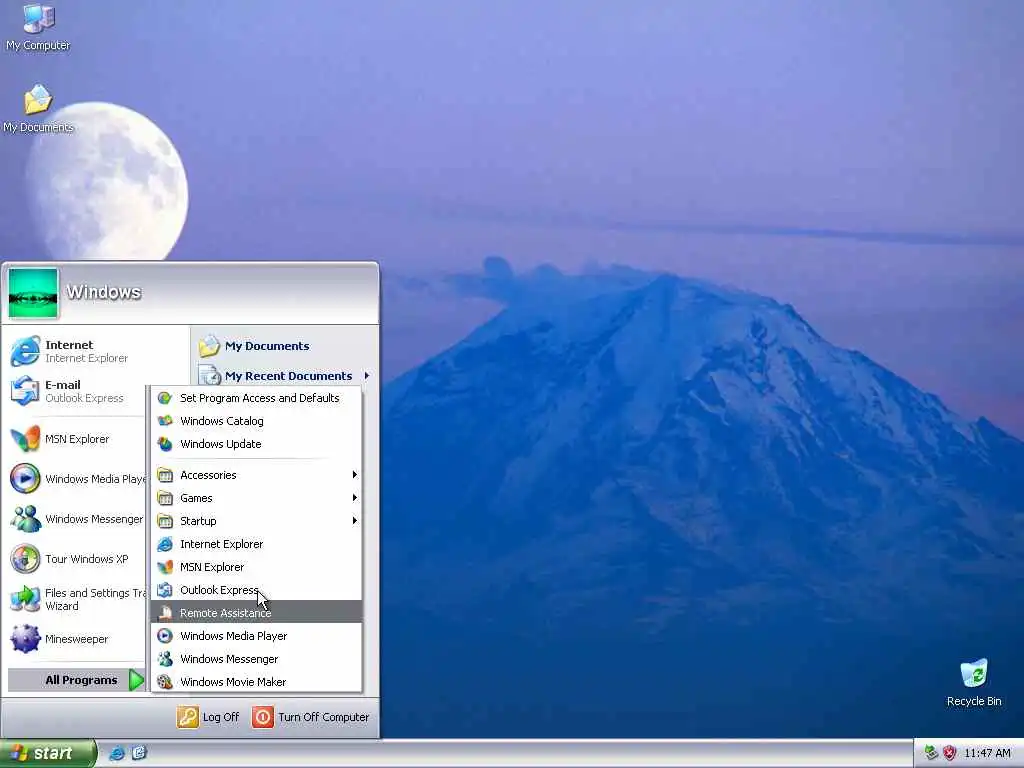
Task: Launch MSN Explorer from All Programs list
Action: click(257, 567)
